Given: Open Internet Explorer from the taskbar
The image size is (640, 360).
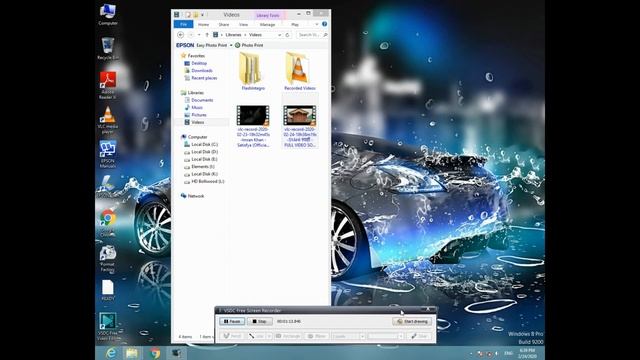Looking at the screenshot, I should pyautogui.click(x=110, y=353).
